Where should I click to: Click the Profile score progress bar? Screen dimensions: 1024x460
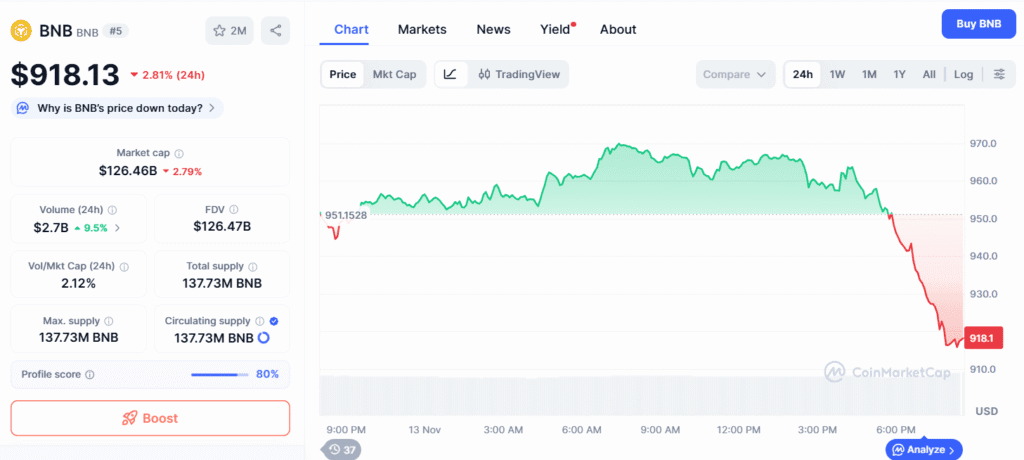tap(219, 375)
